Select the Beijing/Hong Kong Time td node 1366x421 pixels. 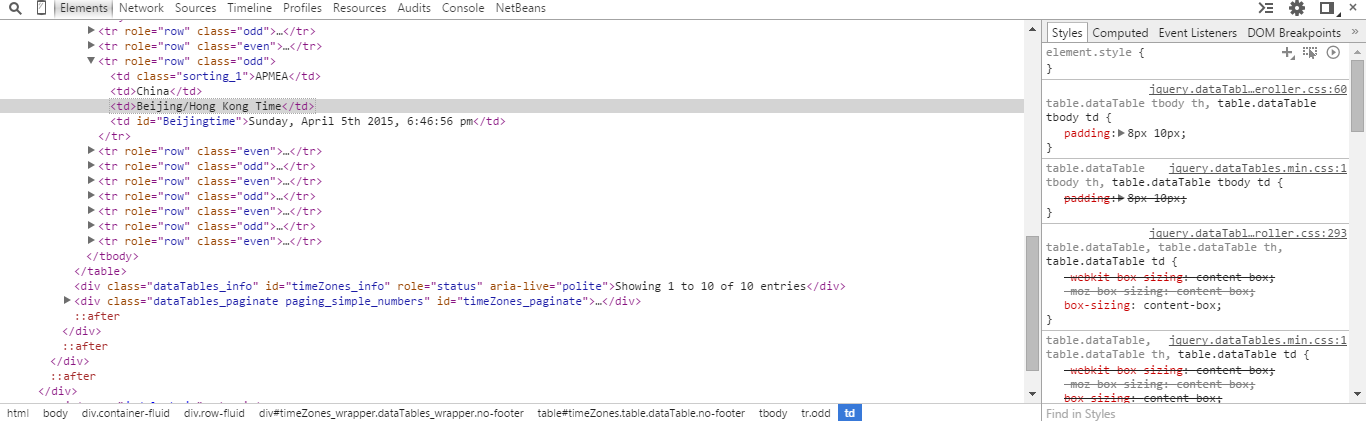click(x=212, y=106)
